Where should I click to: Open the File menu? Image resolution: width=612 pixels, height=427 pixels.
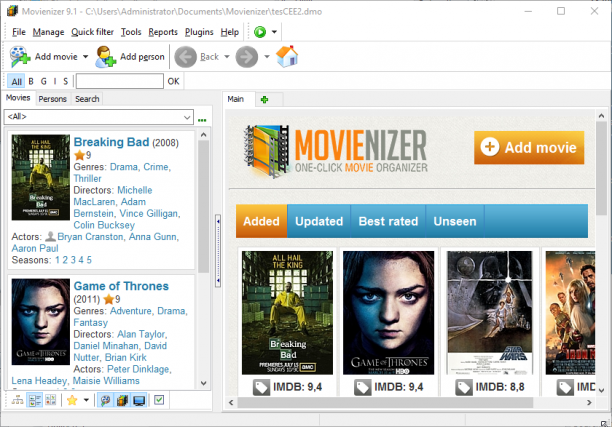19,32
